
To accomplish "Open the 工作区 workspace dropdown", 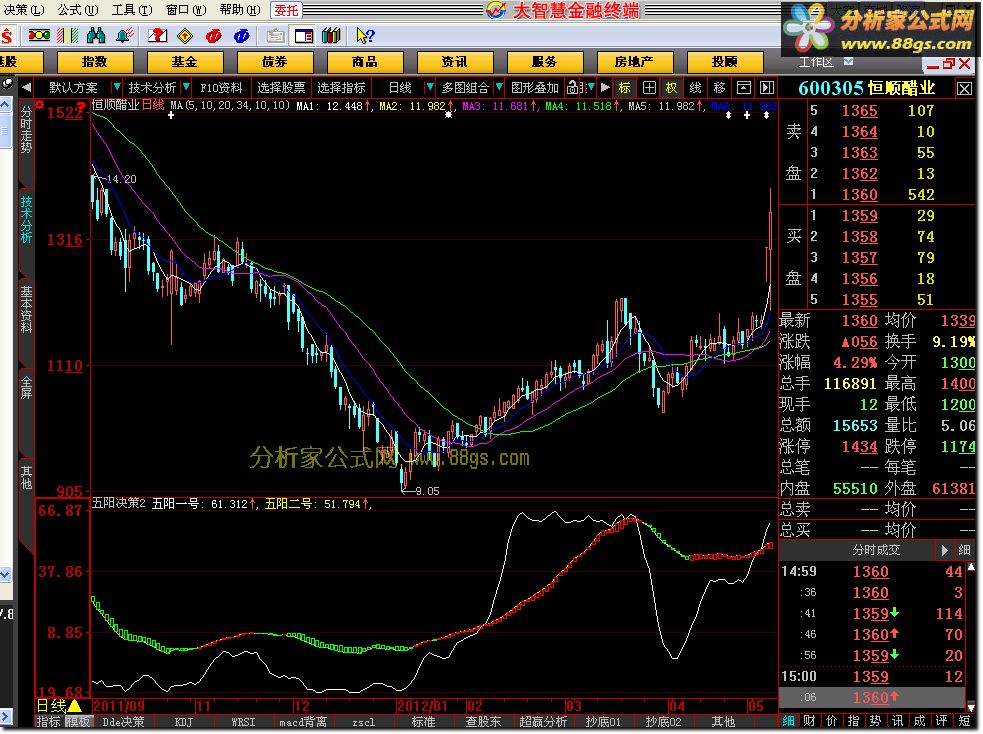I will coord(848,61).
